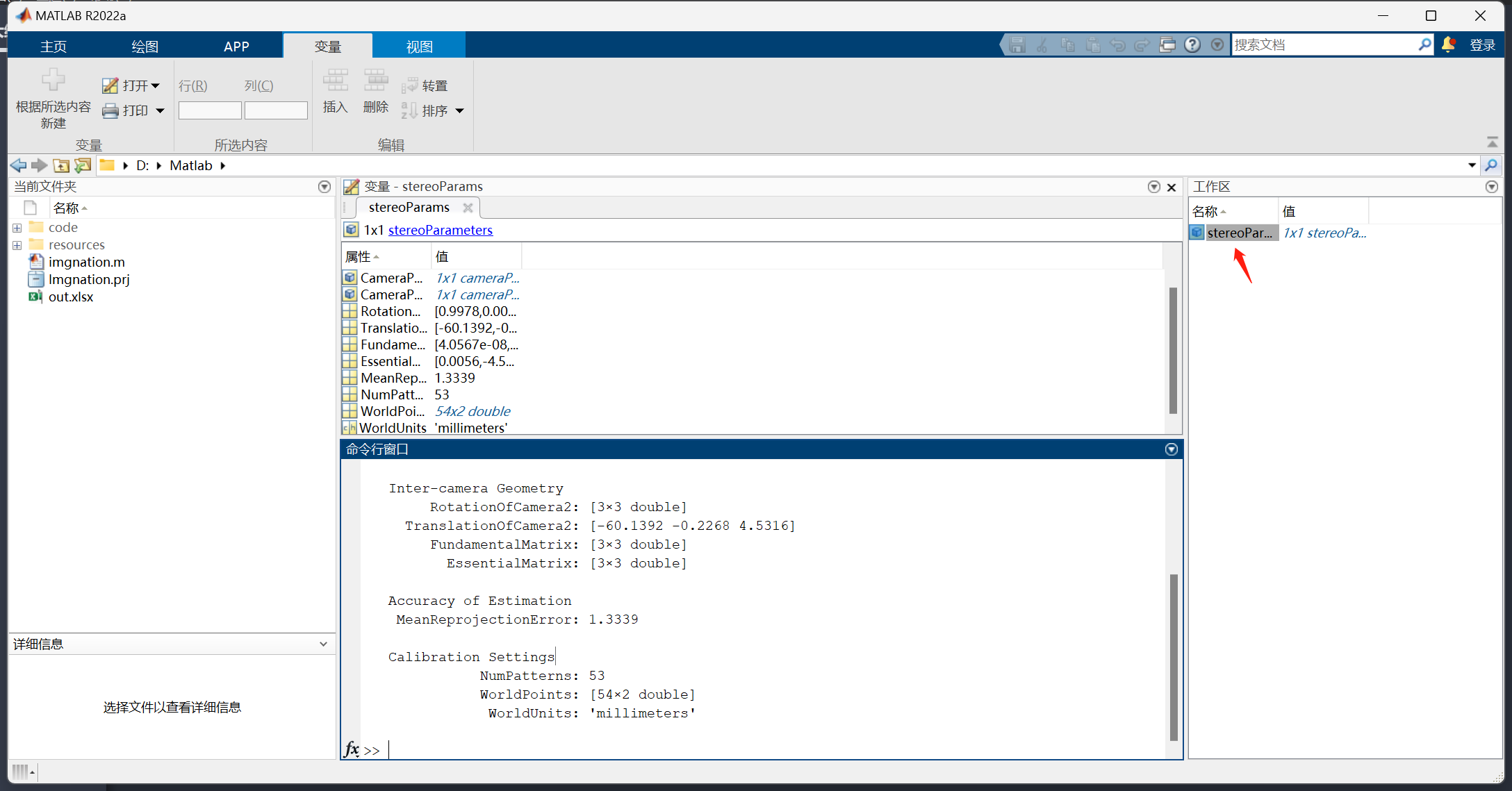
Task: Click the fx function browser icon
Action: [x=352, y=749]
